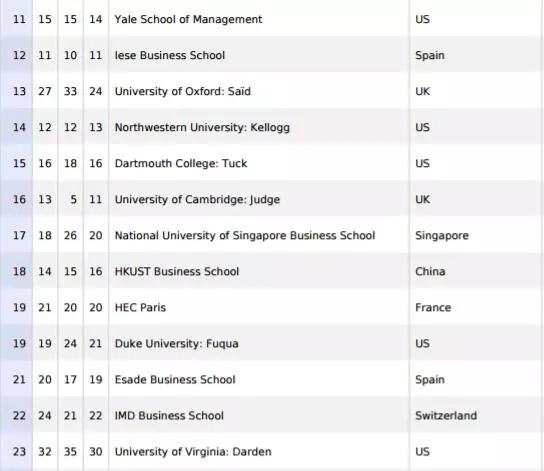Screen dimensions: 544x471
Task: Click Singapore country cell
Action: tap(442, 236)
